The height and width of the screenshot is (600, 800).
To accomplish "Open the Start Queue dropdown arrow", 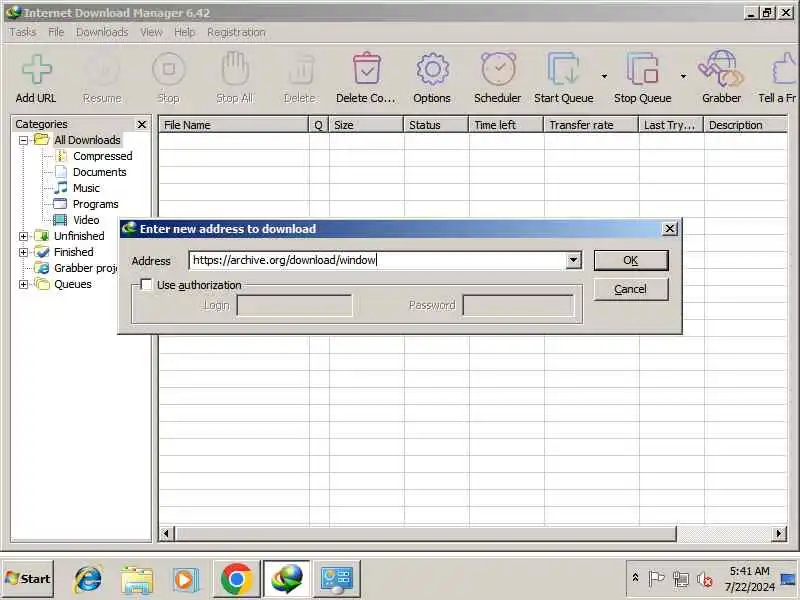I will (604, 77).
